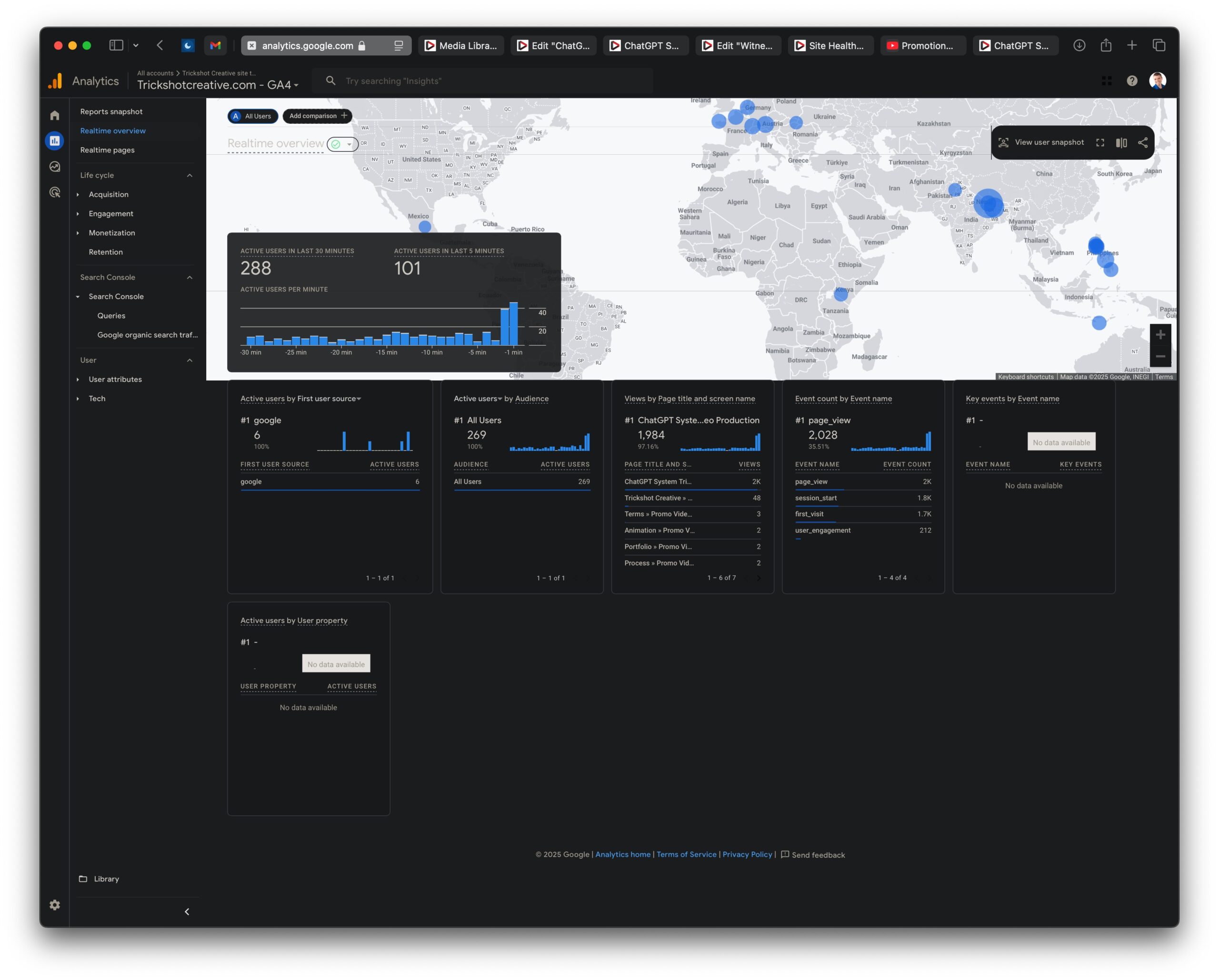Click the View user snapshot icon
The image size is (1219, 980).
pyautogui.click(x=1004, y=142)
